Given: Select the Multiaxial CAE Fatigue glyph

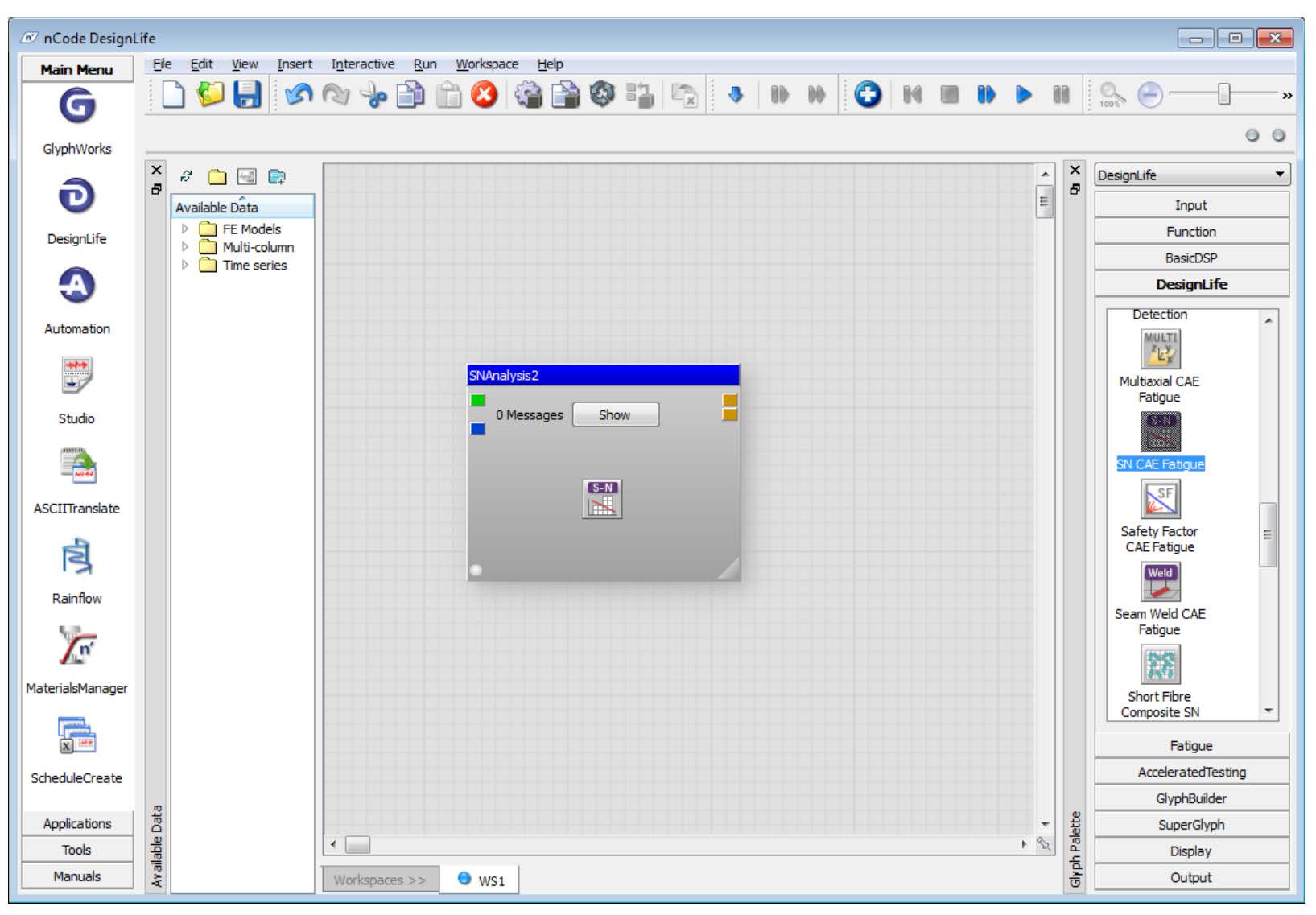Looking at the screenshot, I should (x=1159, y=349).
